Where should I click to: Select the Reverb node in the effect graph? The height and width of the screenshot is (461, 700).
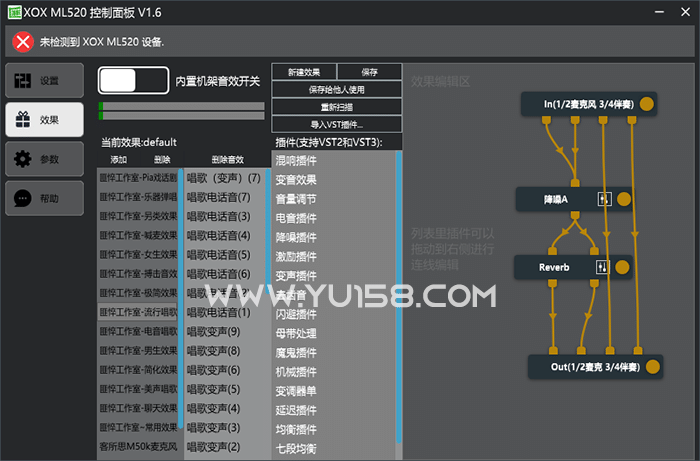[573, 267]
